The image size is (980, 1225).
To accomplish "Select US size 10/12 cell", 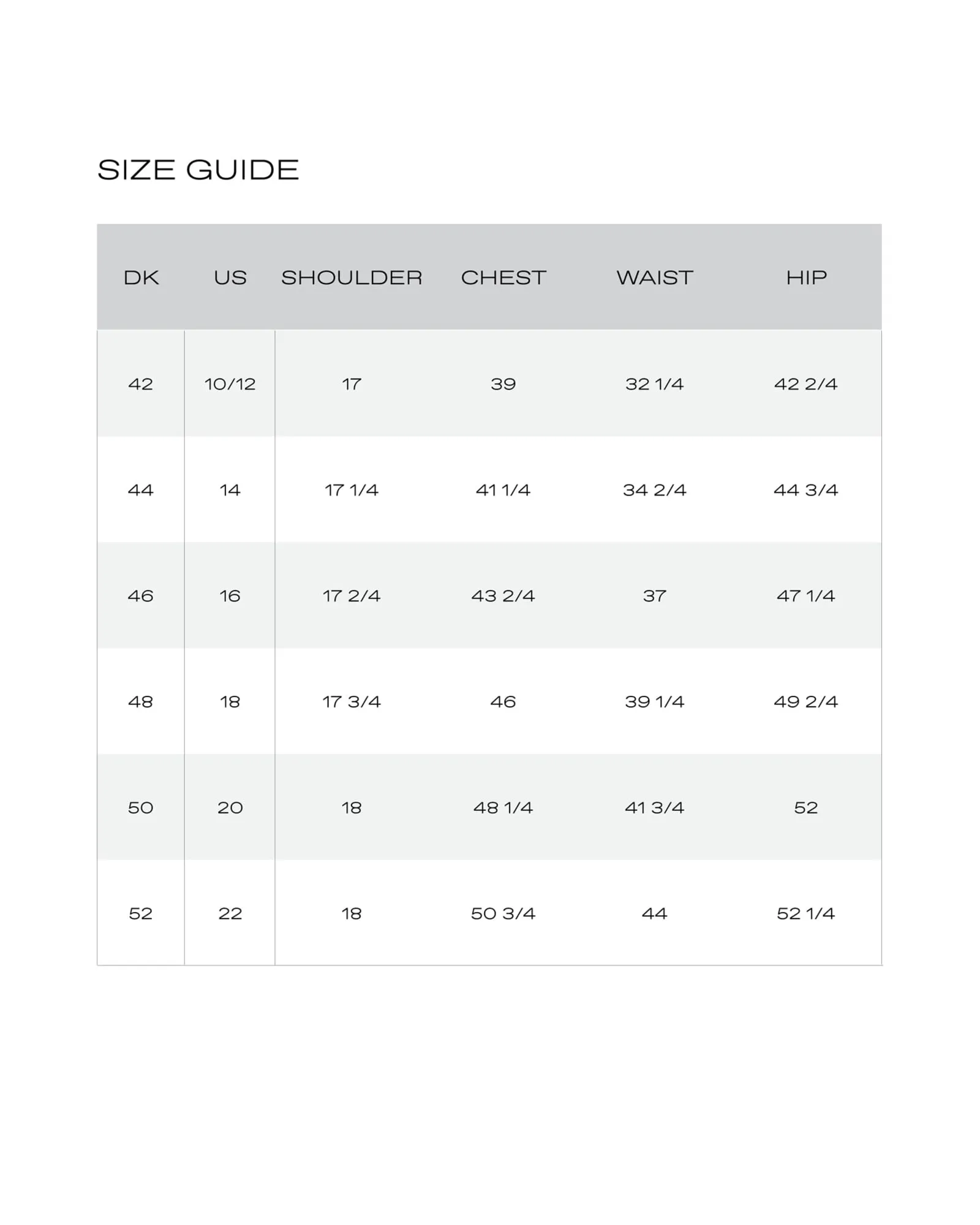I will tap(230, 384).
